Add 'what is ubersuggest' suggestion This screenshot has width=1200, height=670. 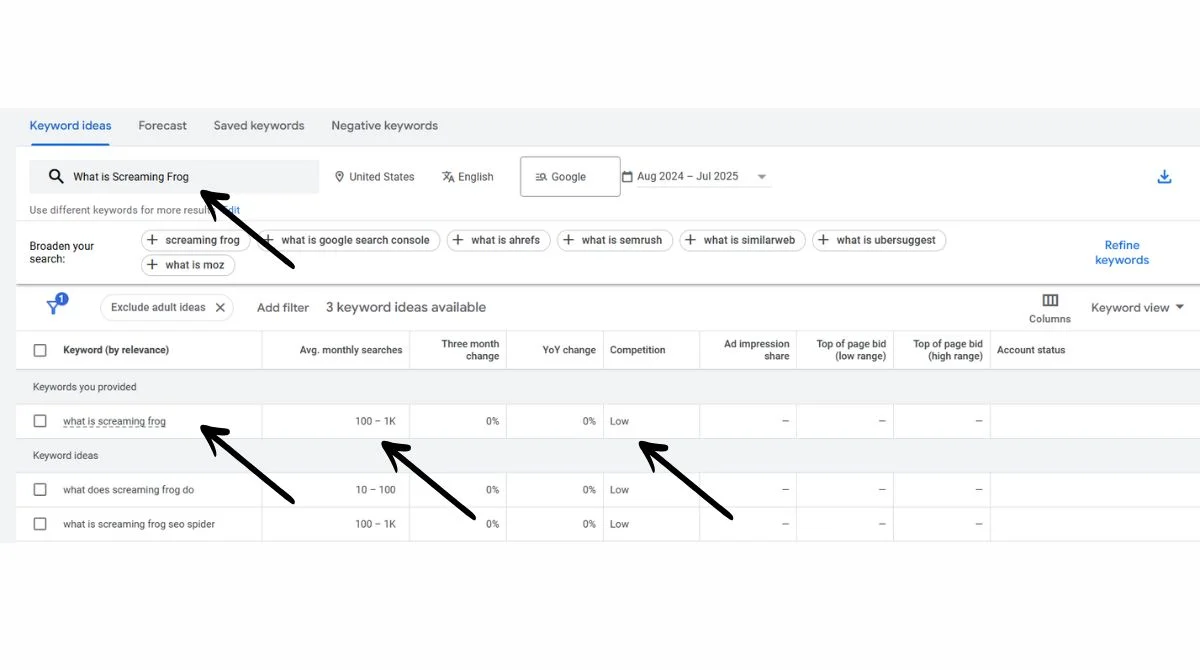(x=879, y=240)
